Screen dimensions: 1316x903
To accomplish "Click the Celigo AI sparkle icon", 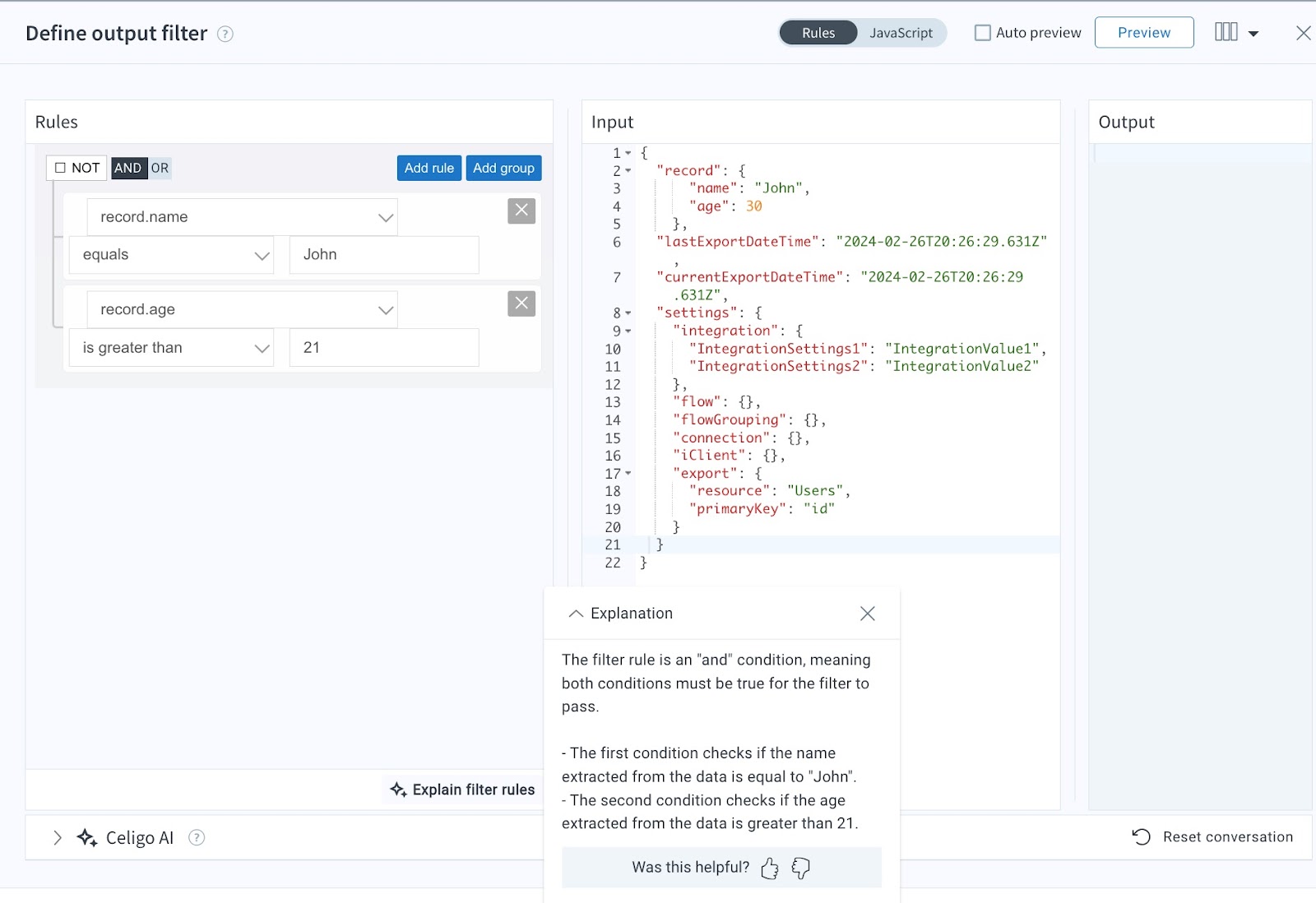I will click(86, 837).
